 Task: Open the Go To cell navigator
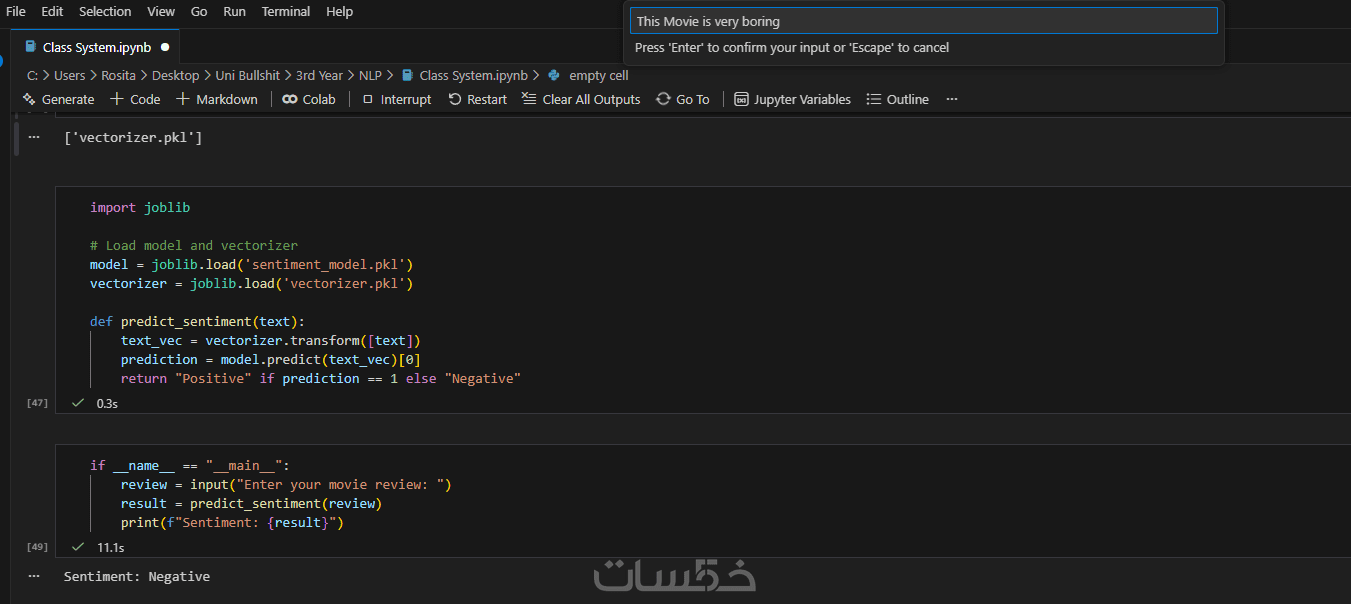(683, 99)
